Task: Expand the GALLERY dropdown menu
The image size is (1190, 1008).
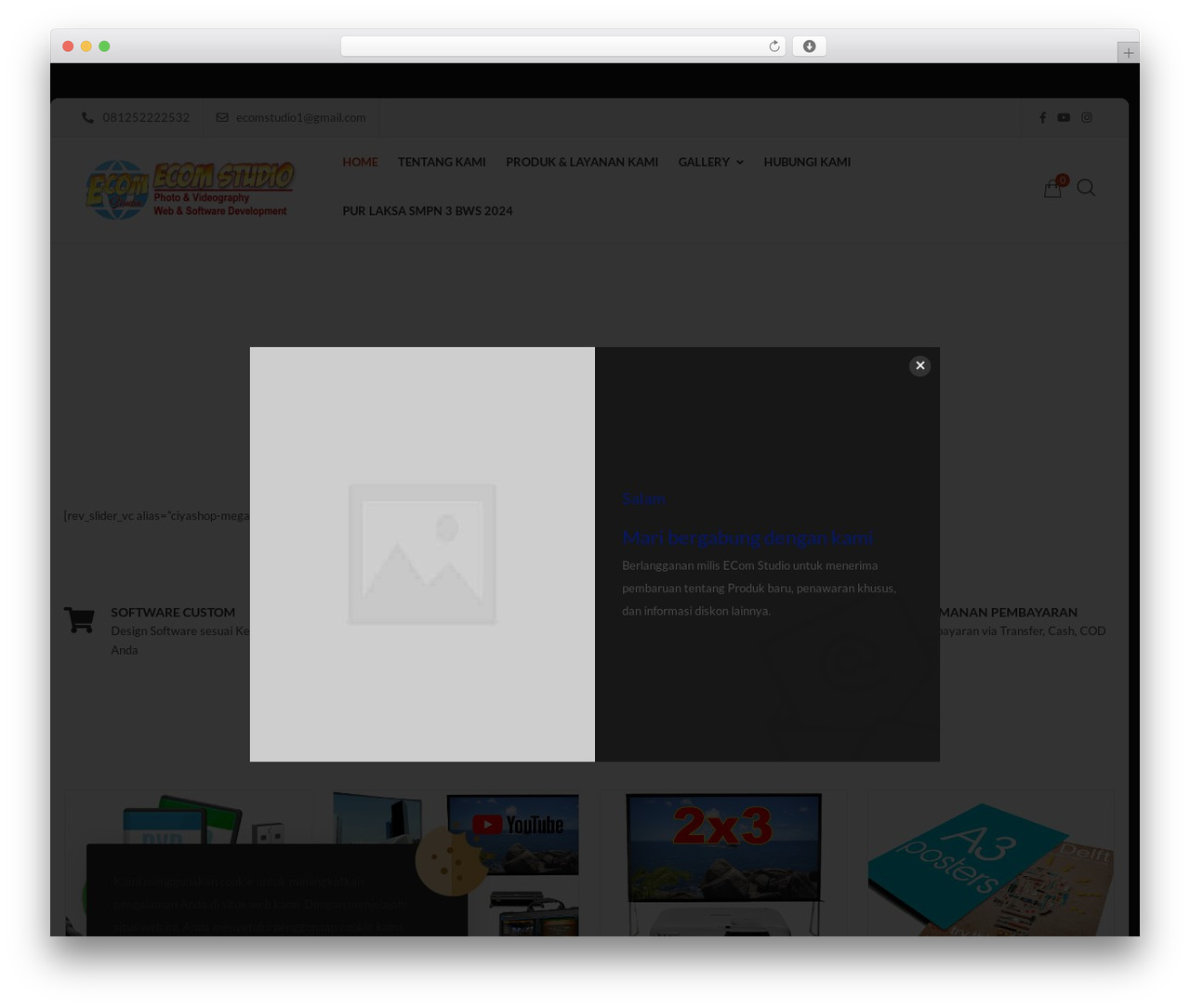Action: point(710,162)
